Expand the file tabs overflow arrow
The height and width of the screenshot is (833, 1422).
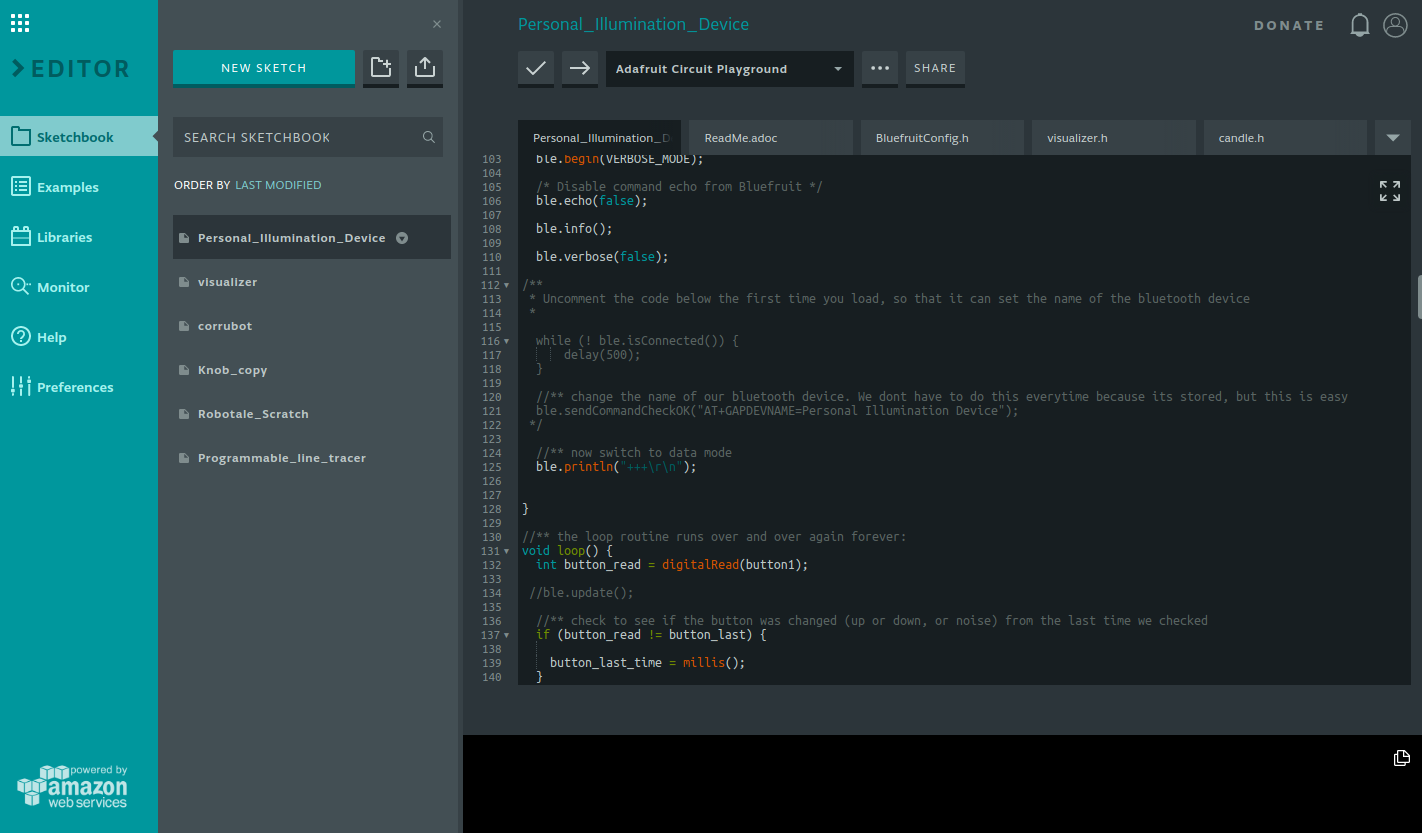coord(1392,137)
